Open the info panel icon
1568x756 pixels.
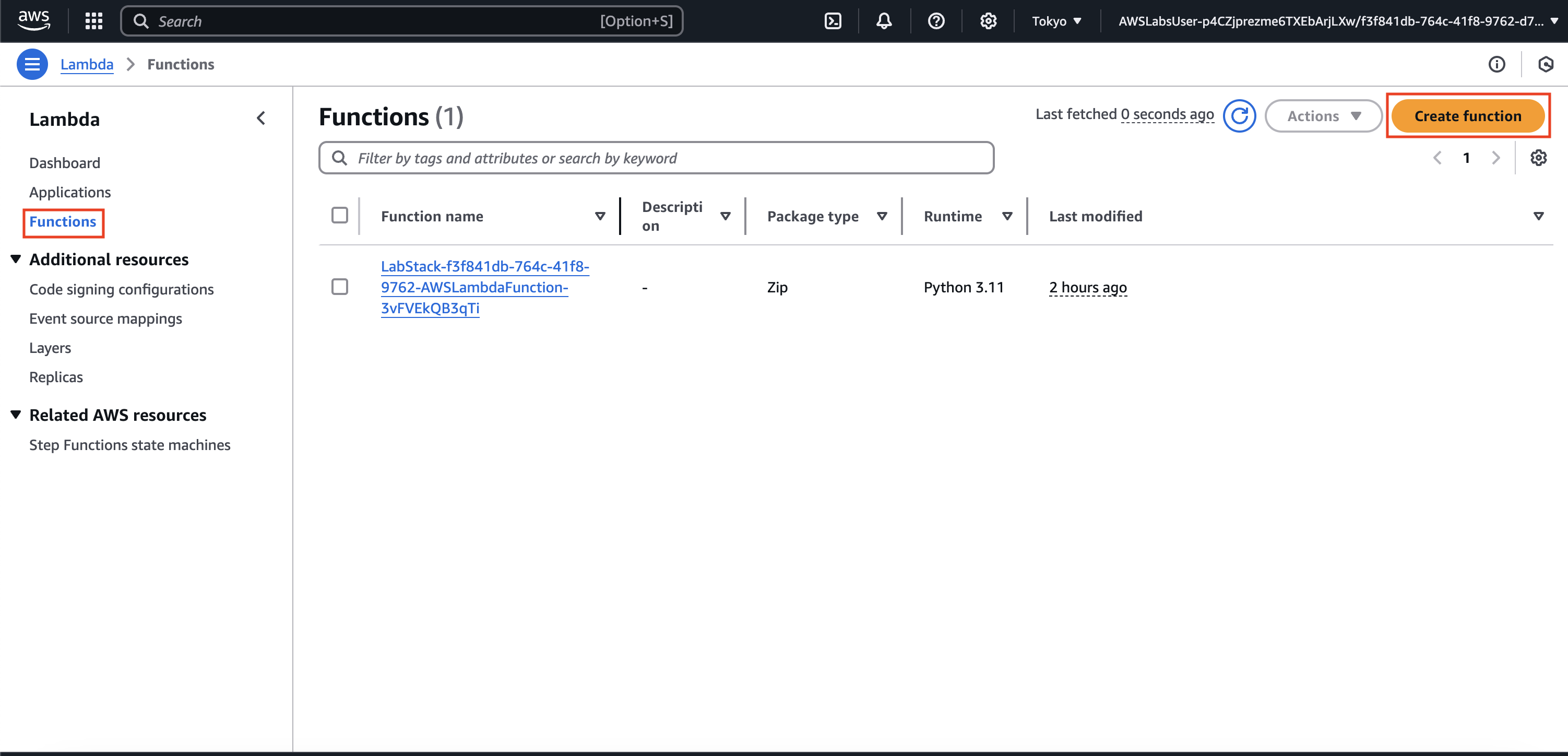[x=1496, y=65]
